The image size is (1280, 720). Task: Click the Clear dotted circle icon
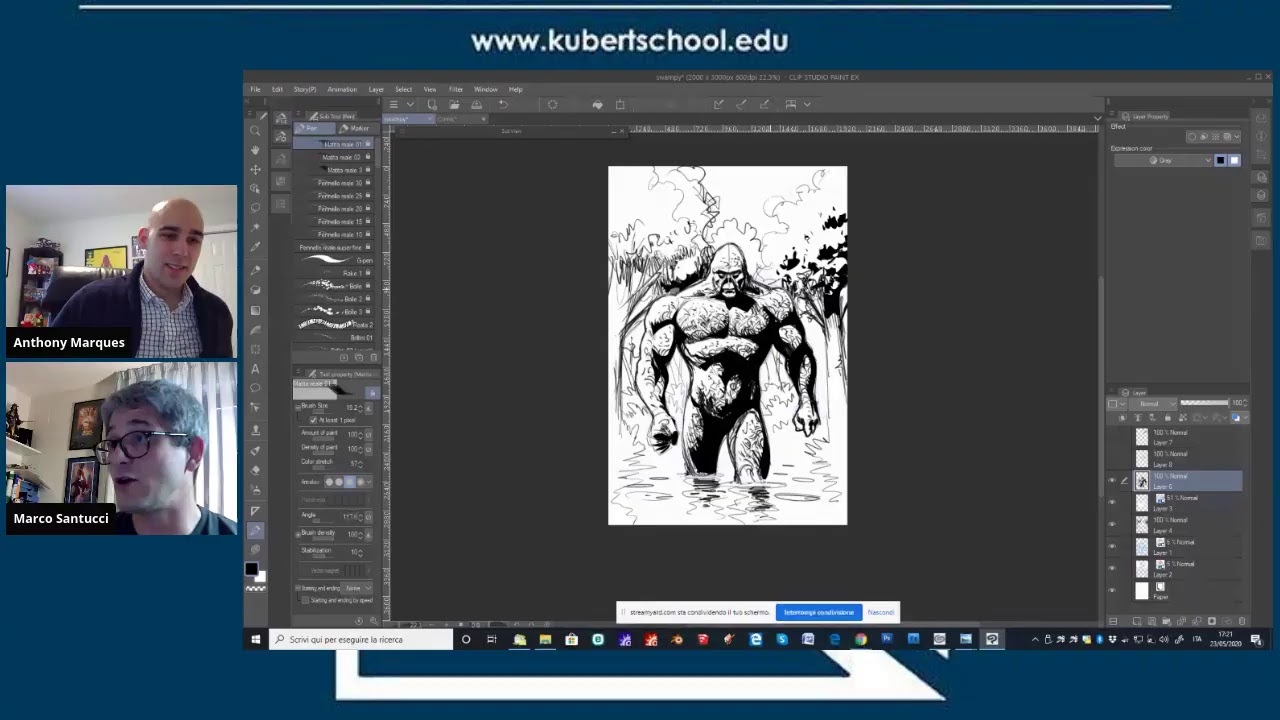point(552,105)
